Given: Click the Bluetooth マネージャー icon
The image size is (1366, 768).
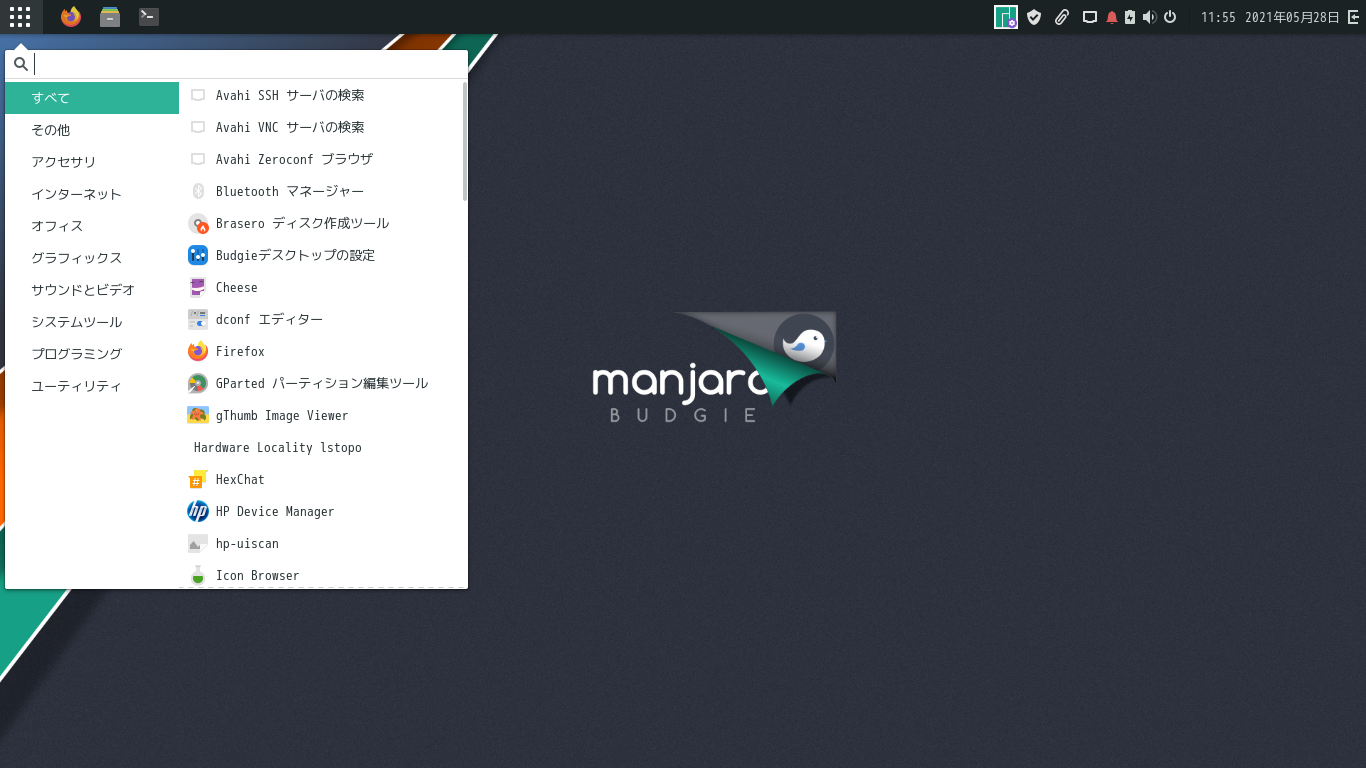Looking at the screenshot, I should point(198,191).
